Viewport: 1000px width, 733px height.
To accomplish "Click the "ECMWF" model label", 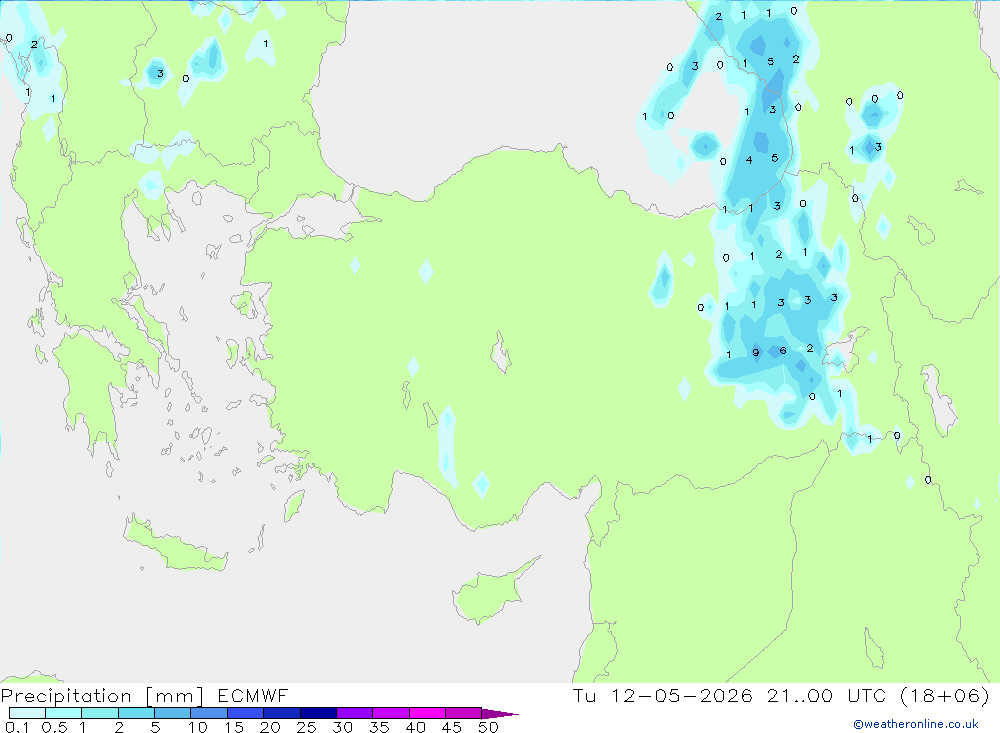I will click(253, 695).
